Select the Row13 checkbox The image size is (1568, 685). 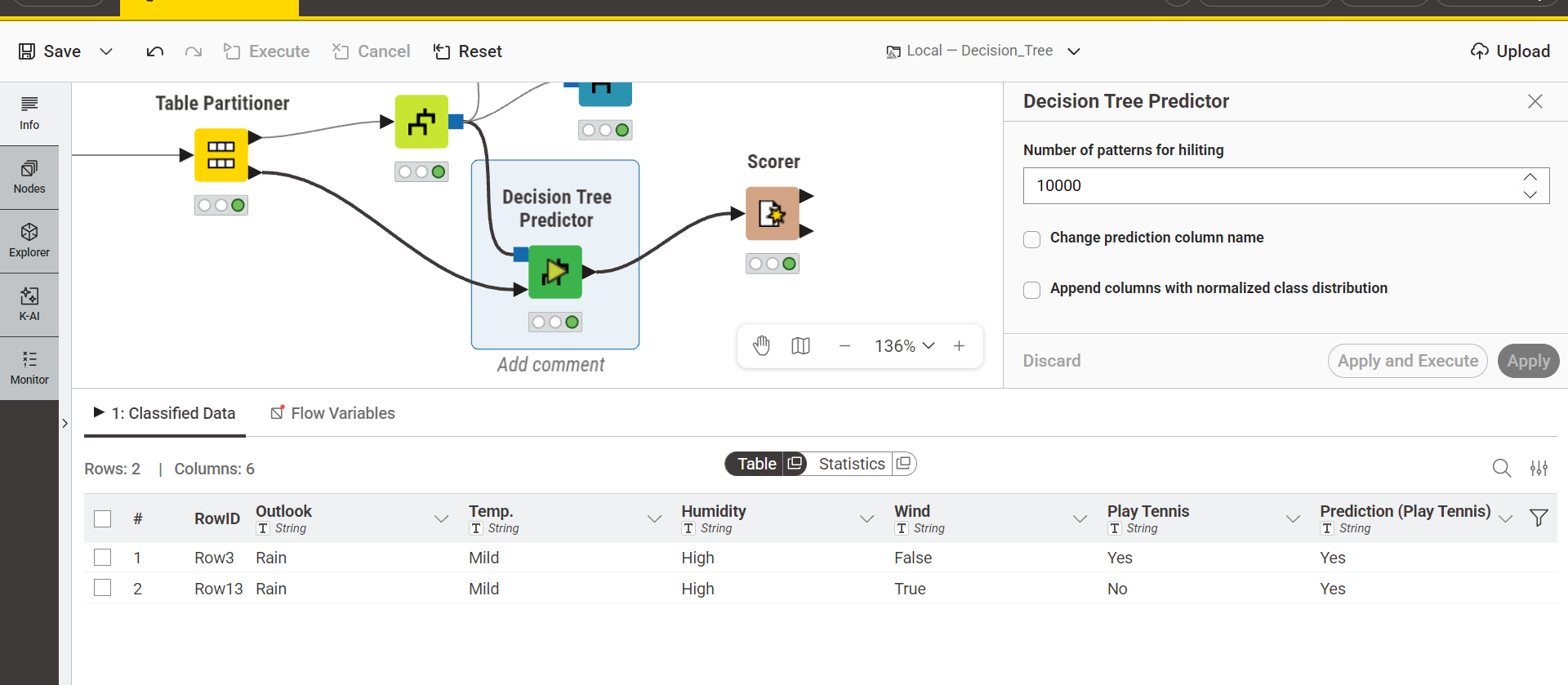pos(103,588)
